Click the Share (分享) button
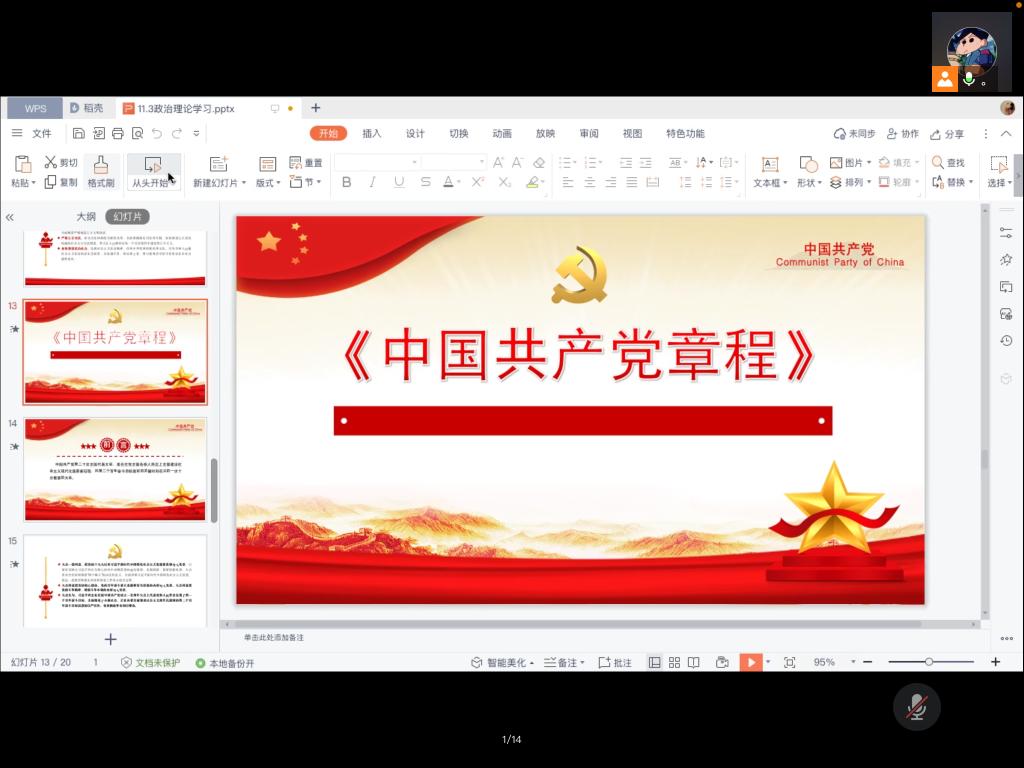Image resolution: width=1024 pixels, height=768 pixels. [x=947, y=134]
